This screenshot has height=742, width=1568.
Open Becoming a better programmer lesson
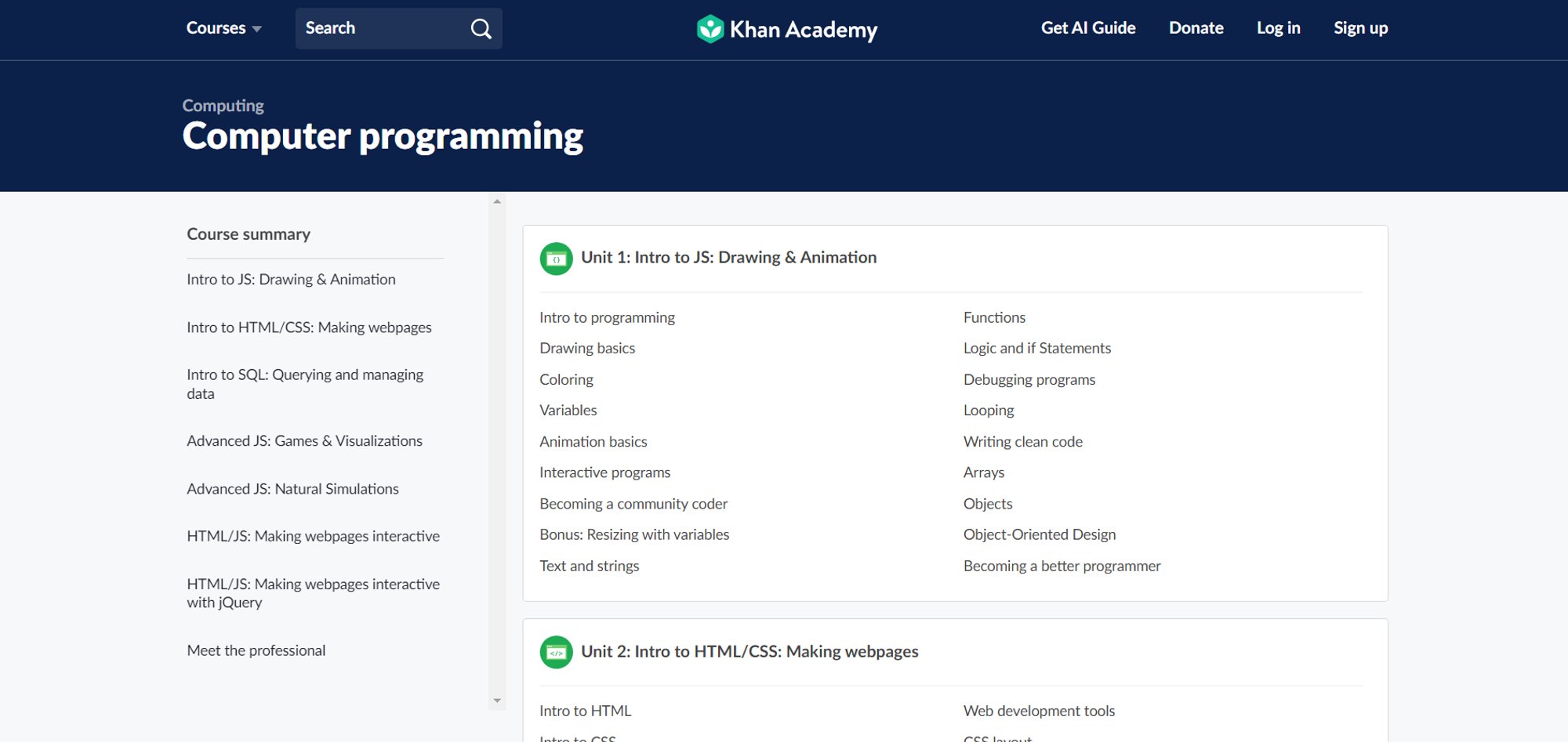point(1062,566)
